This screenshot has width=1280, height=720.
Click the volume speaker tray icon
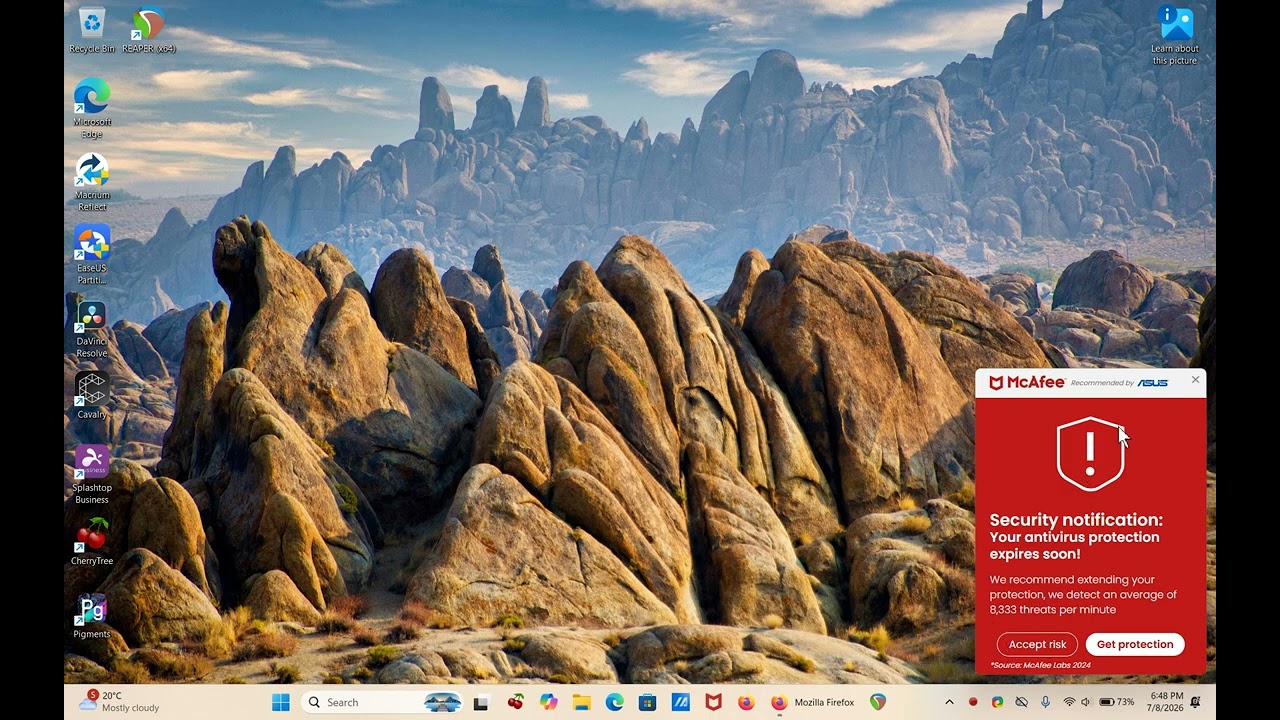click(x=1086, y=702)
